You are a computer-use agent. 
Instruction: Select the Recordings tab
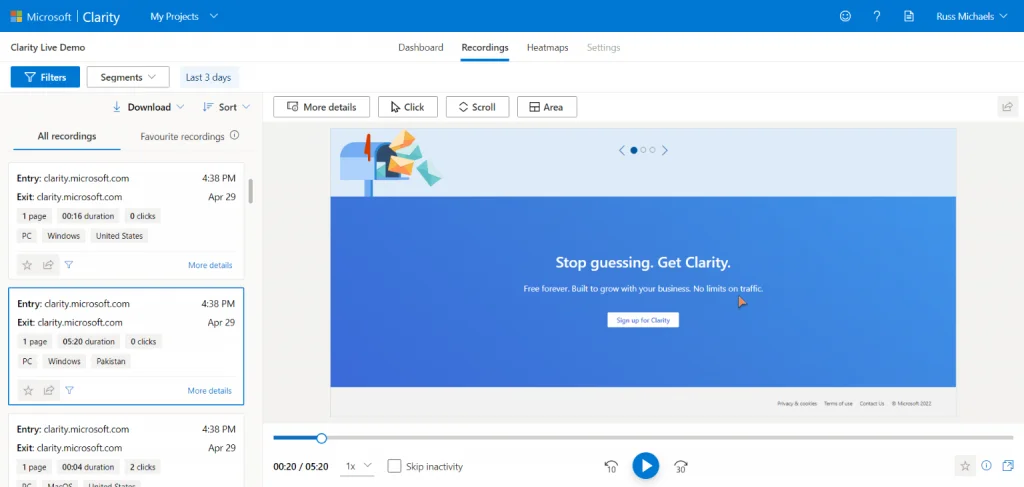pos(485,48)
